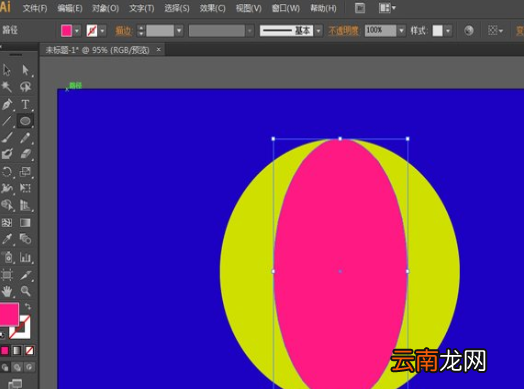Viewport: 524px width, 389px height.
Task: Open the 编辑(E) menu
Action: [x=70, y=8]
